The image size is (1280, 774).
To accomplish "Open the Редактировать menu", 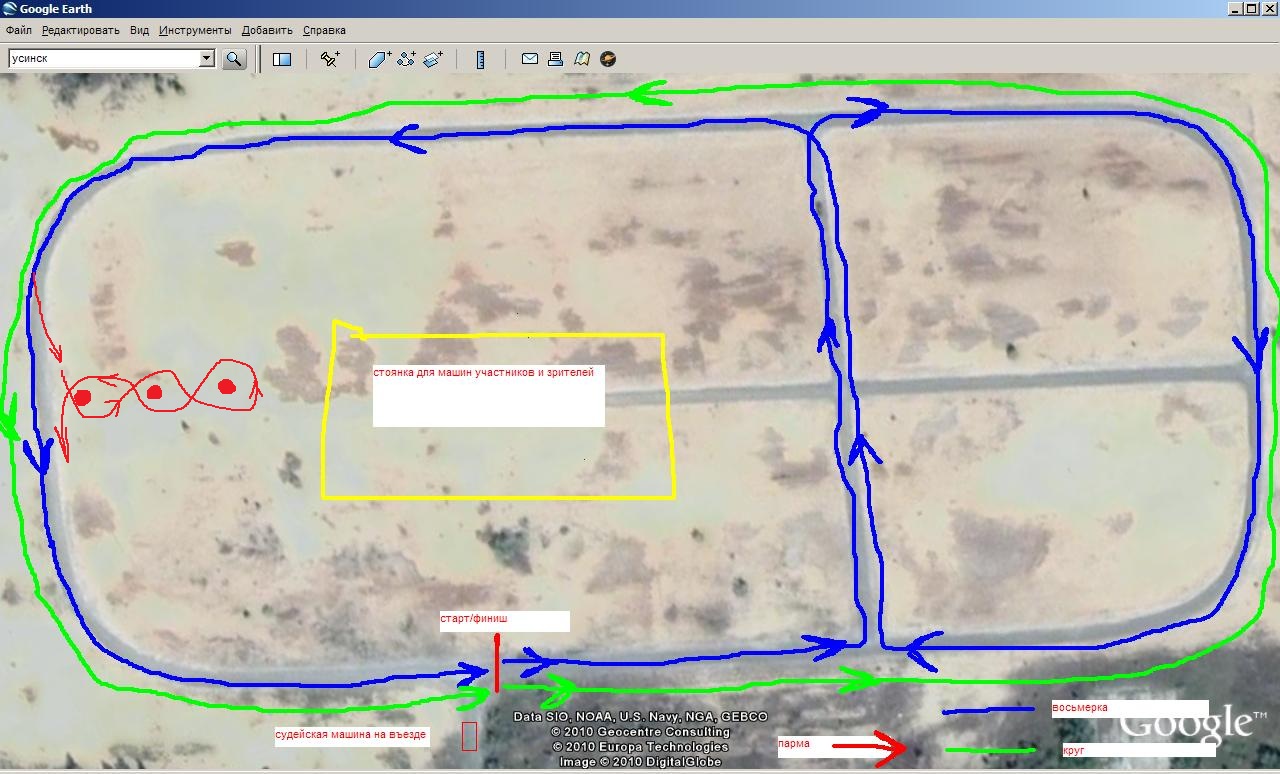I will tap(81, 30).
